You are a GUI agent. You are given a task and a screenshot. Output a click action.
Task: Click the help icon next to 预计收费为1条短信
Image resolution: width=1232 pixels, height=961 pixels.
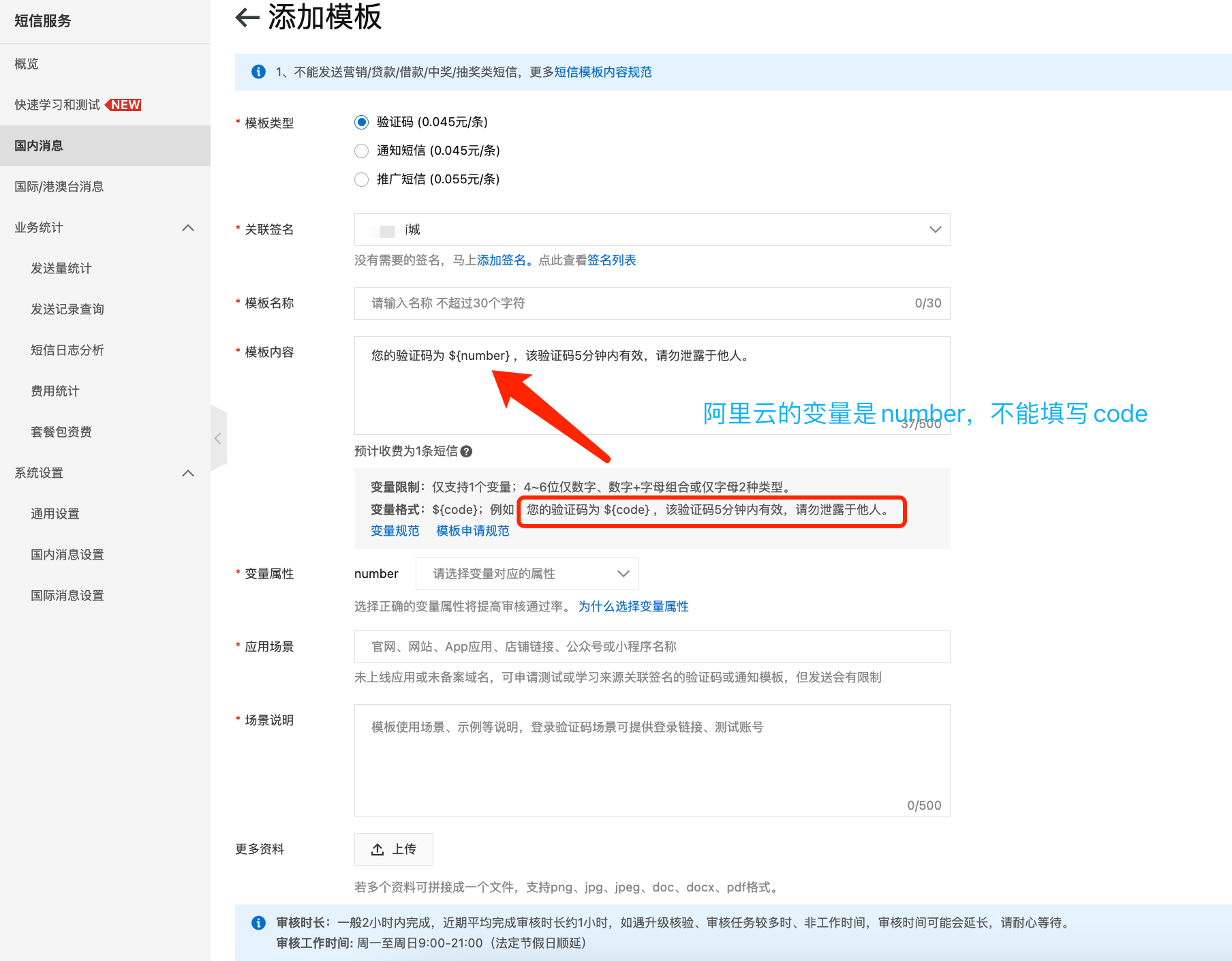click(x=466, y=451)
